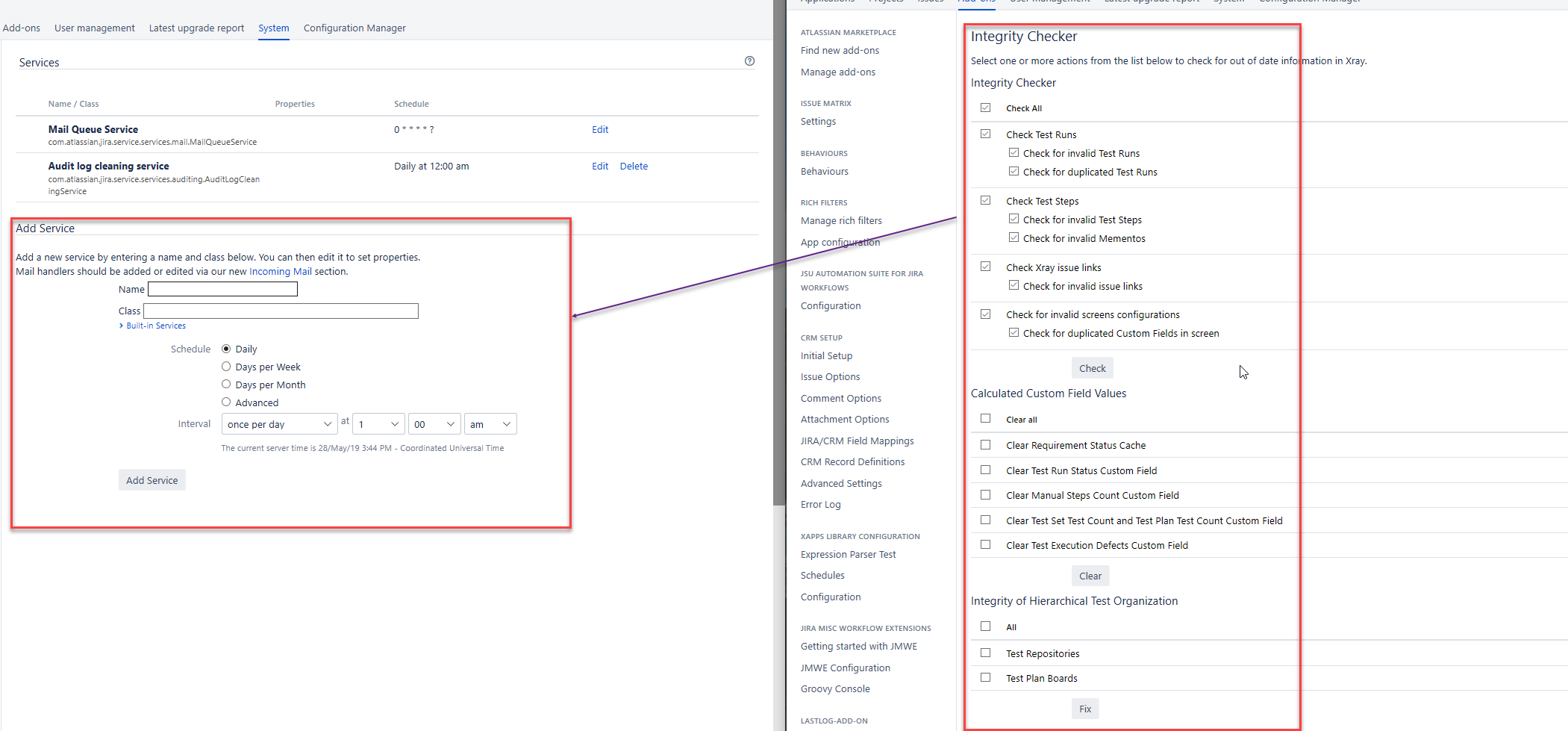Image resolution: width=1568 pixels, height=731 pixels.
Task: Open the am/pm dropdown
Action: [x=490, y=424]
